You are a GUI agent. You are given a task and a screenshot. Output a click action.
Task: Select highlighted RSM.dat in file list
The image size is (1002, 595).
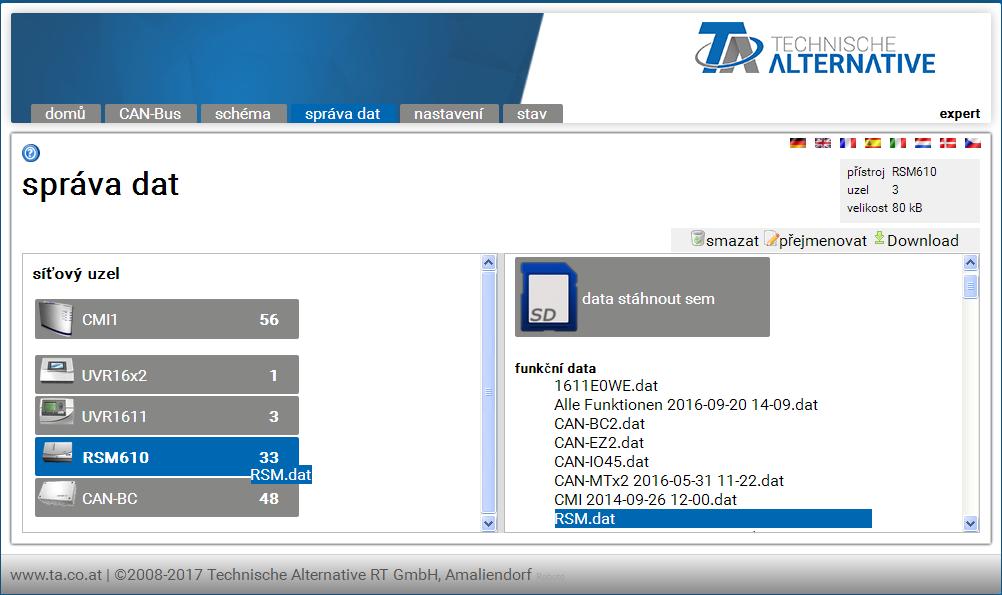[x=713, y=518]
